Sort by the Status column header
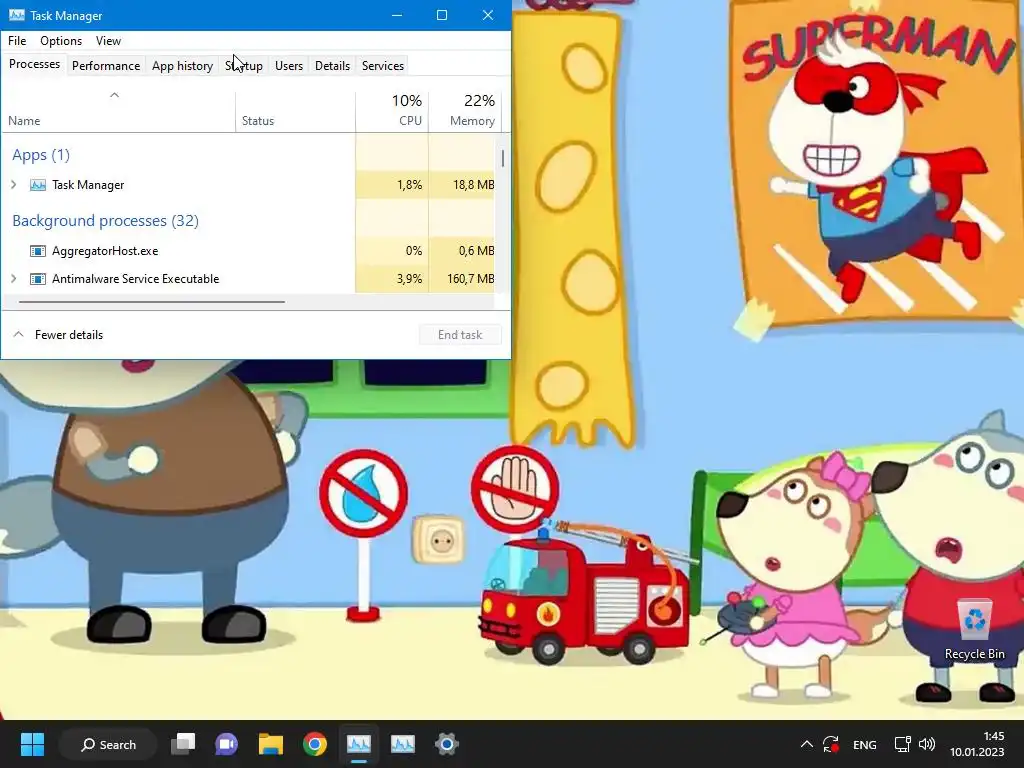Image resolution: width=1024 pixels, height=768 pixels. click(295, 112)
